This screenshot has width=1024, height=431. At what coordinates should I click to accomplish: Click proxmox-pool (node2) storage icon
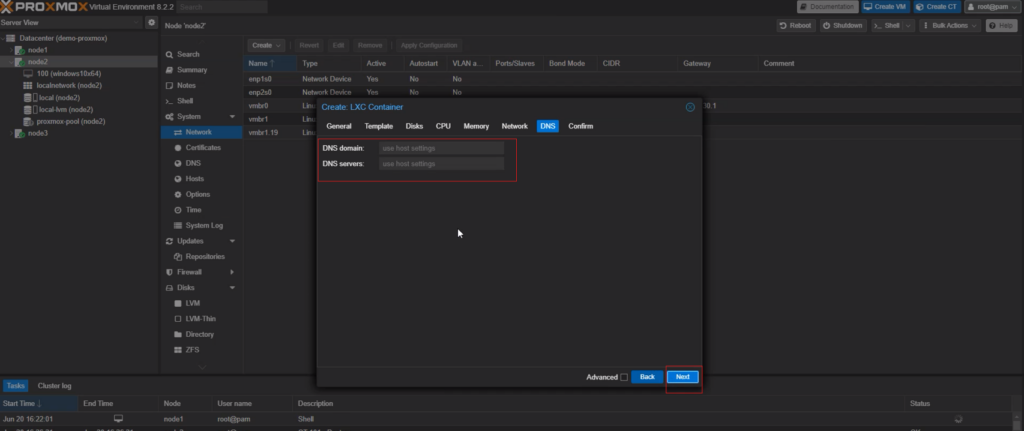[x=28, y=121]
